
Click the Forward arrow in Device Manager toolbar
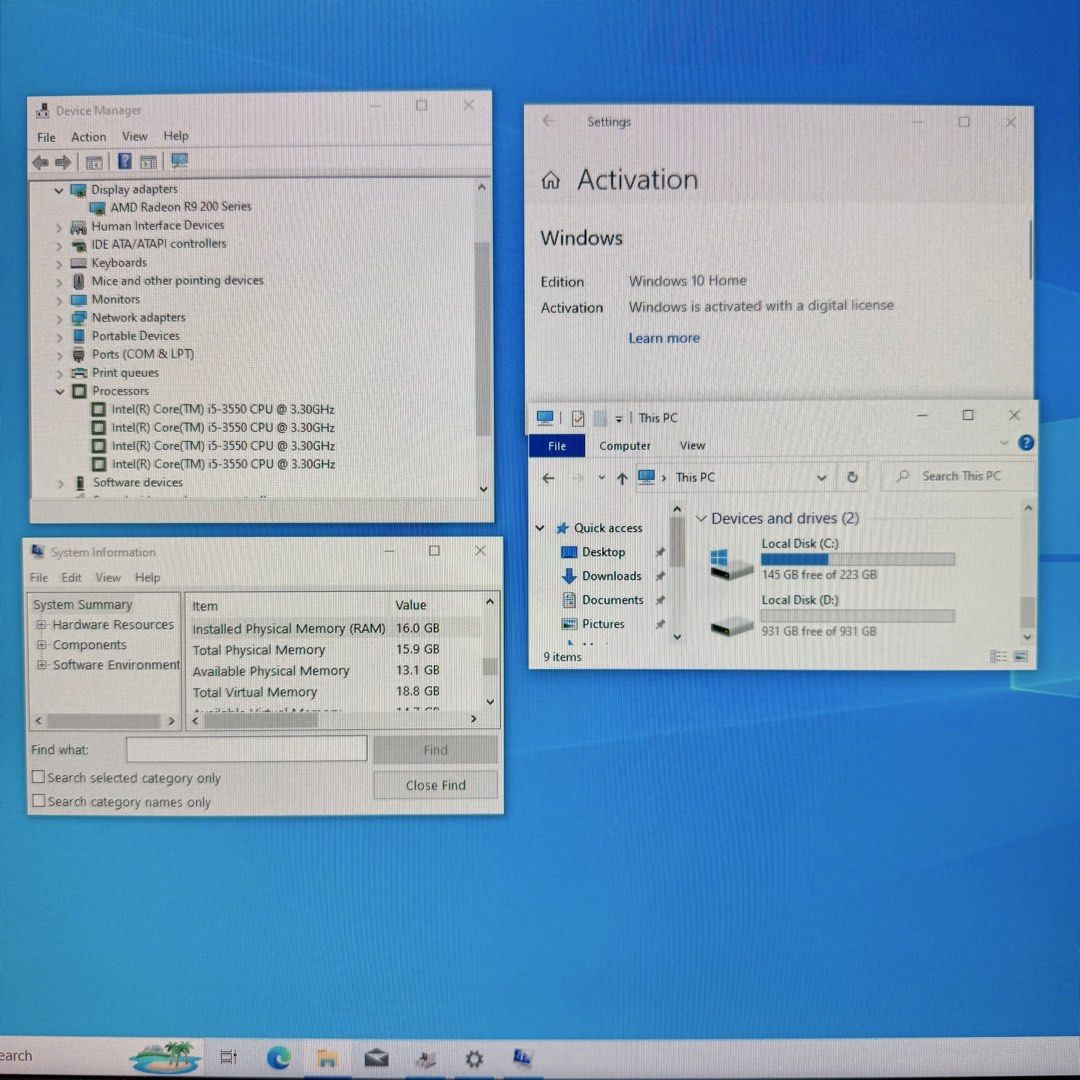coord(63,163)
